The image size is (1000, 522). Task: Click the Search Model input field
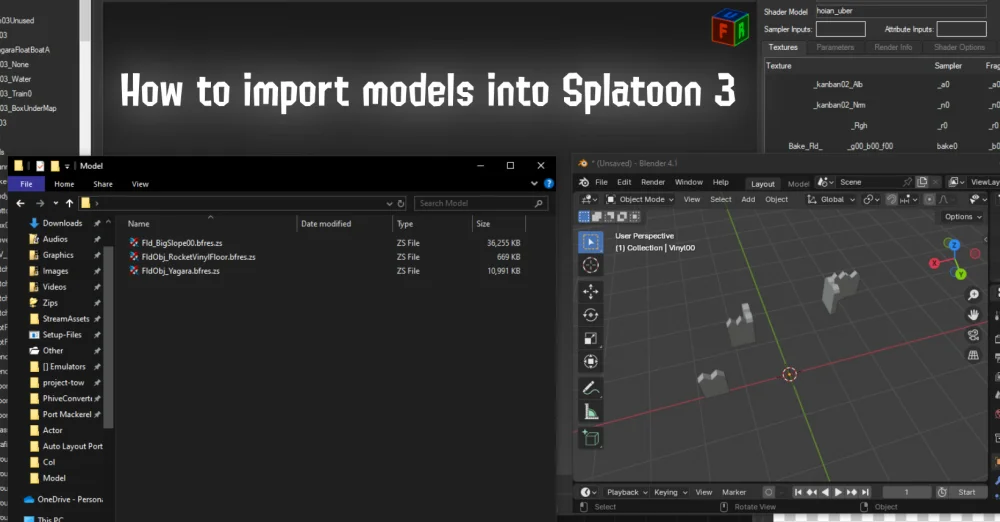pyautogui.click(x=481, y=204)
